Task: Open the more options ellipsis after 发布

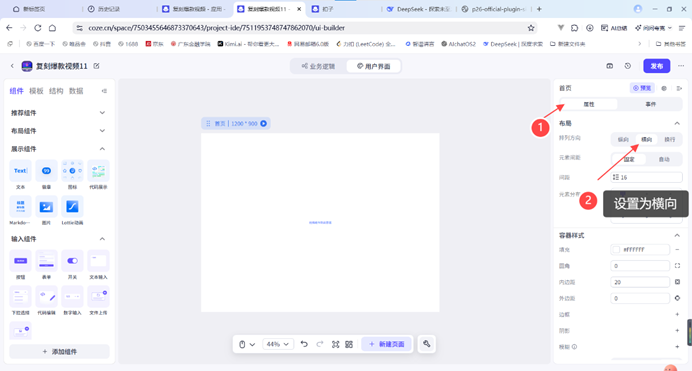Action: [x=681, y=66]
